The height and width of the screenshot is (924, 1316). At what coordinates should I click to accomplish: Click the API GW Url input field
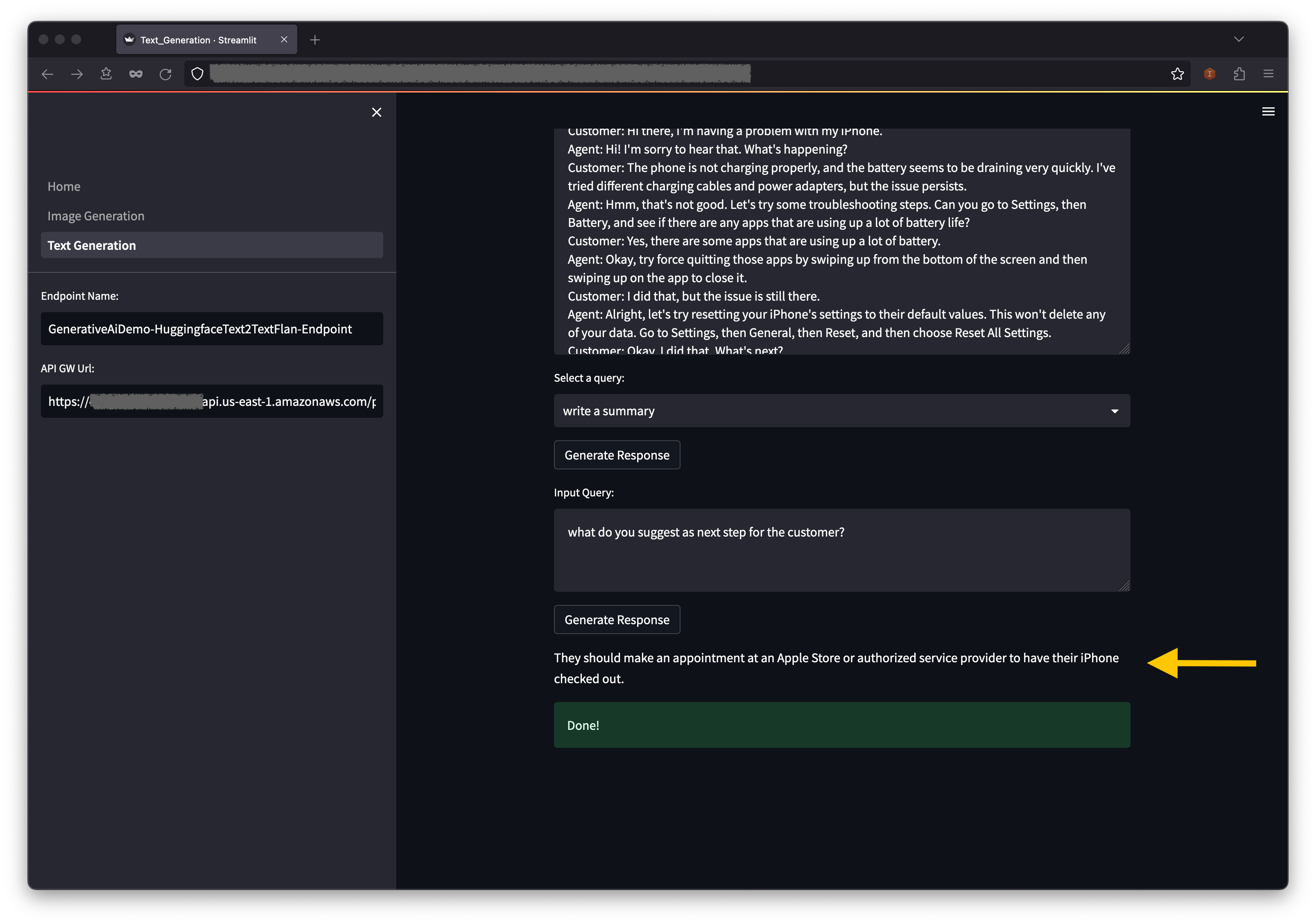pos(212,401)
